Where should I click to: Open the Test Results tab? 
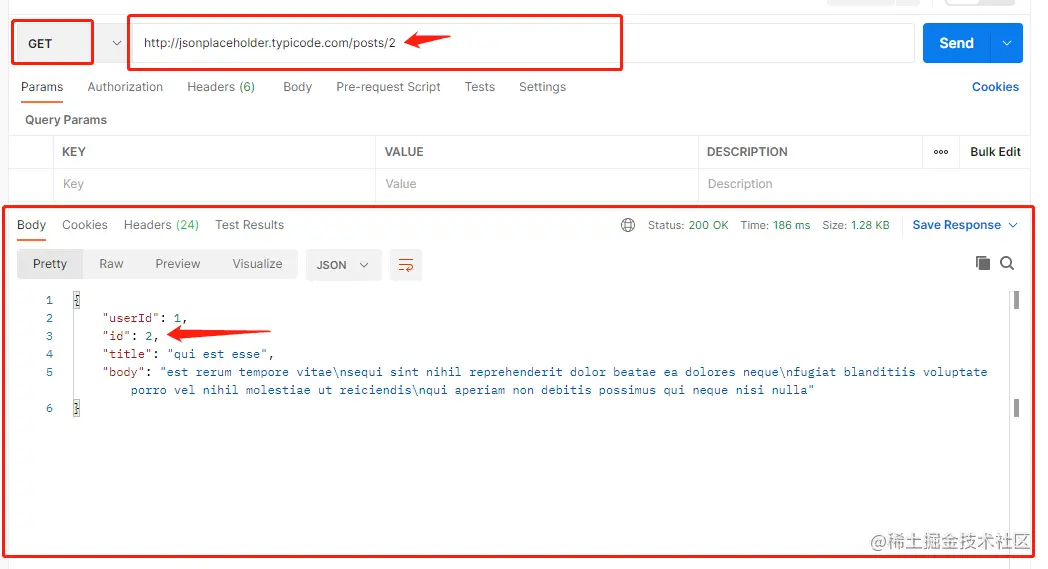point(249,225)
